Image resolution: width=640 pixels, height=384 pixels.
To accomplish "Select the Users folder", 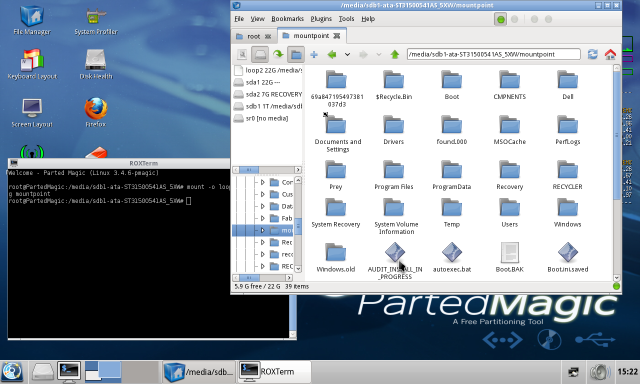I will (x=509, y=213).
